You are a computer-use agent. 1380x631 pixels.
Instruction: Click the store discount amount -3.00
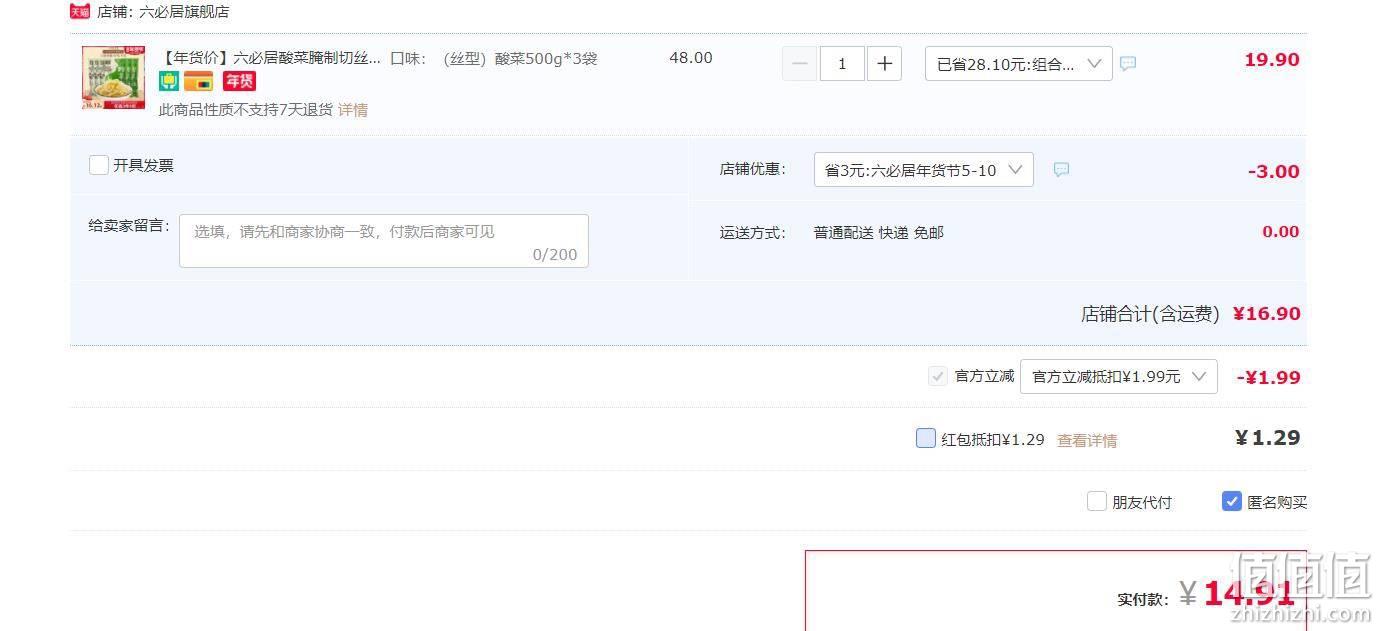(x=1274, y=172)
